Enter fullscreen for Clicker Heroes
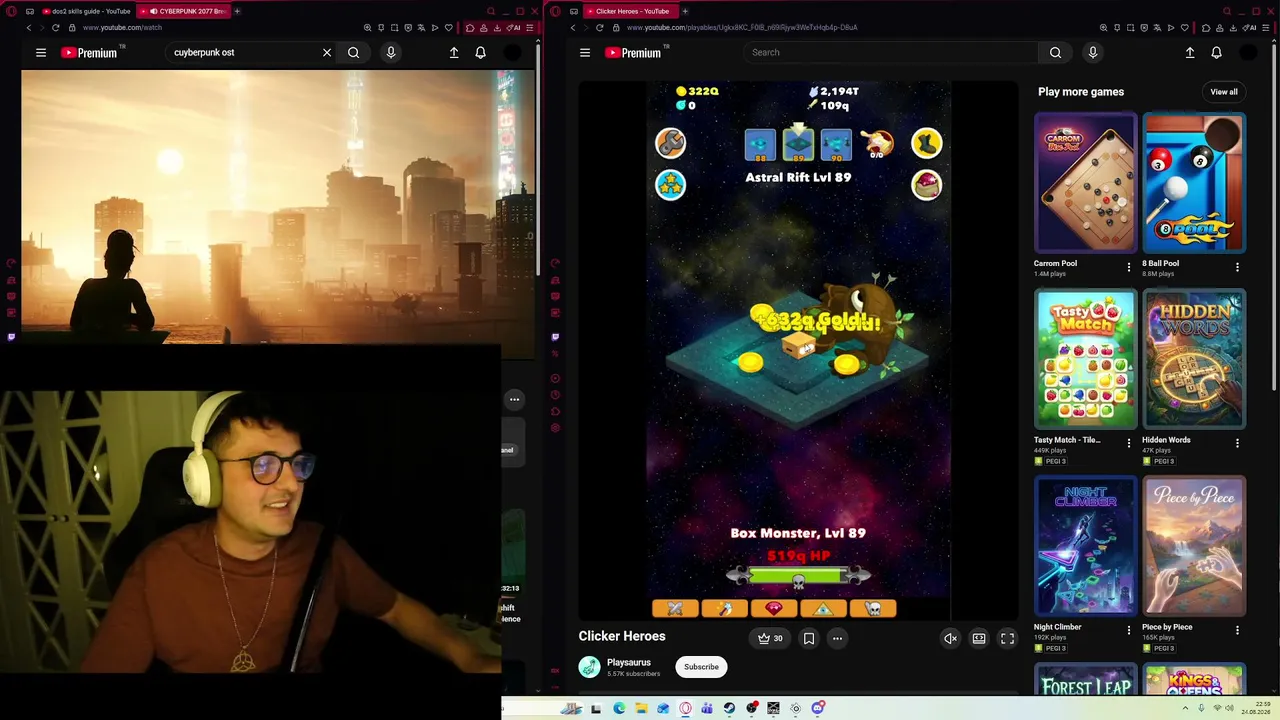1280x720 pixels. tap(1008, 638)
